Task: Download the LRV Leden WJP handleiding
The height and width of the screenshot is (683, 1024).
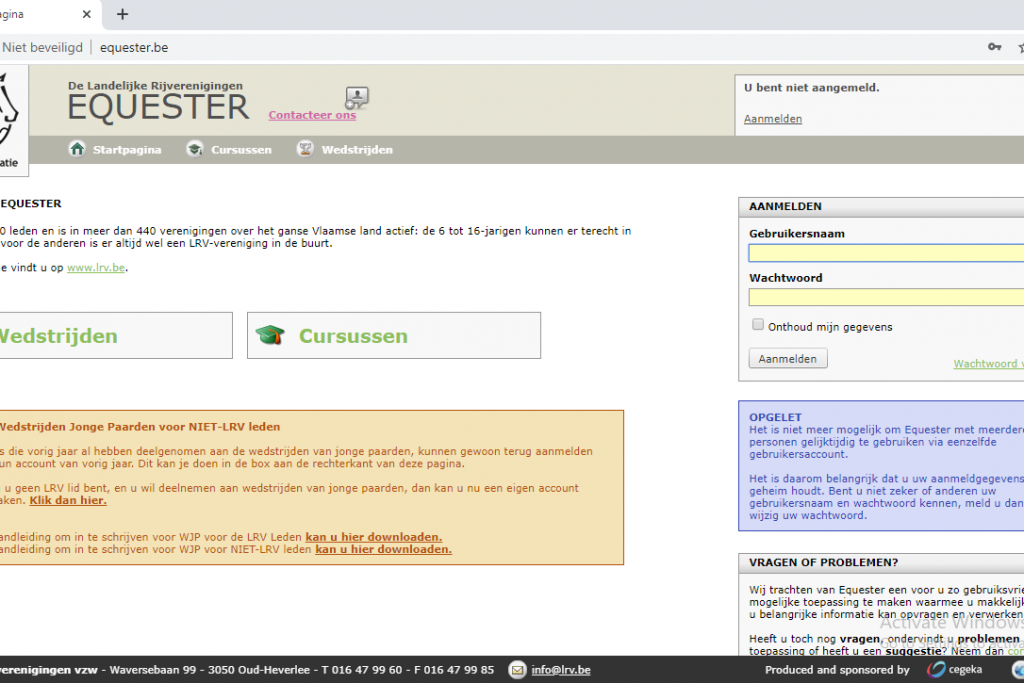Action: click(374, 537)
